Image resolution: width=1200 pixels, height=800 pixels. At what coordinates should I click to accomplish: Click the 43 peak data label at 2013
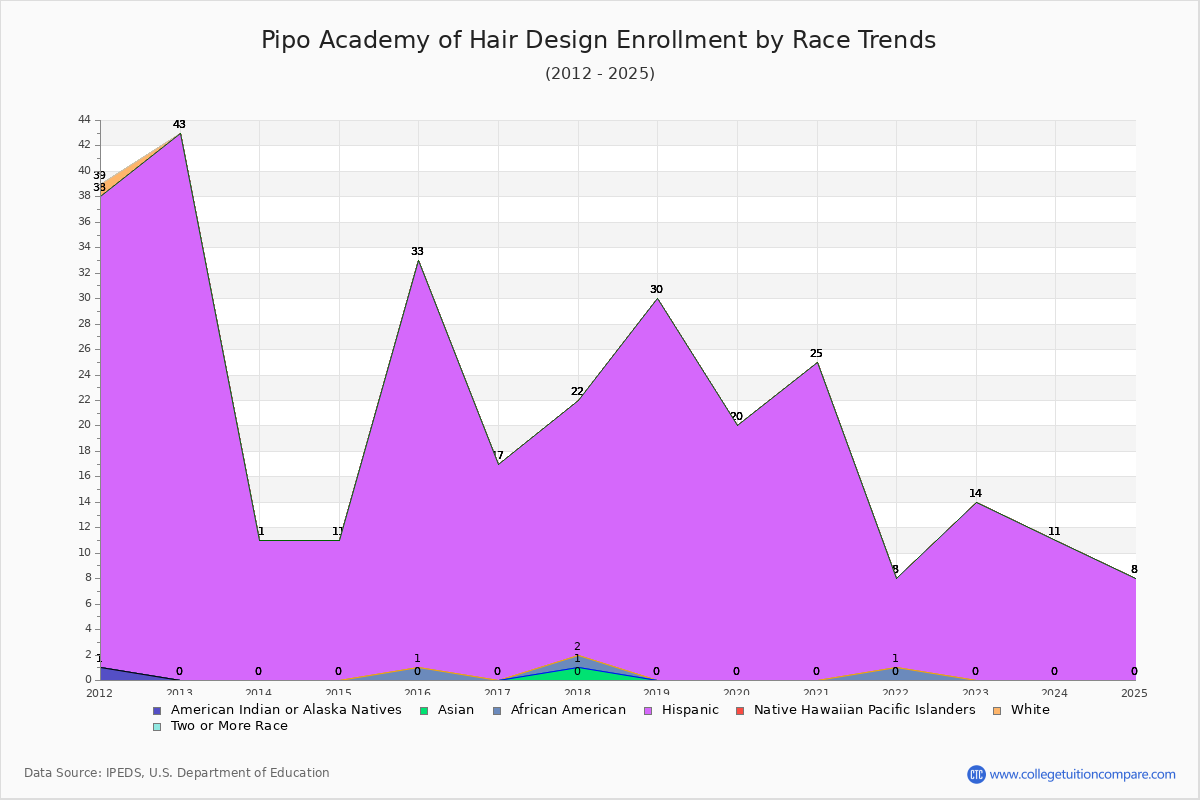[179, 125]
